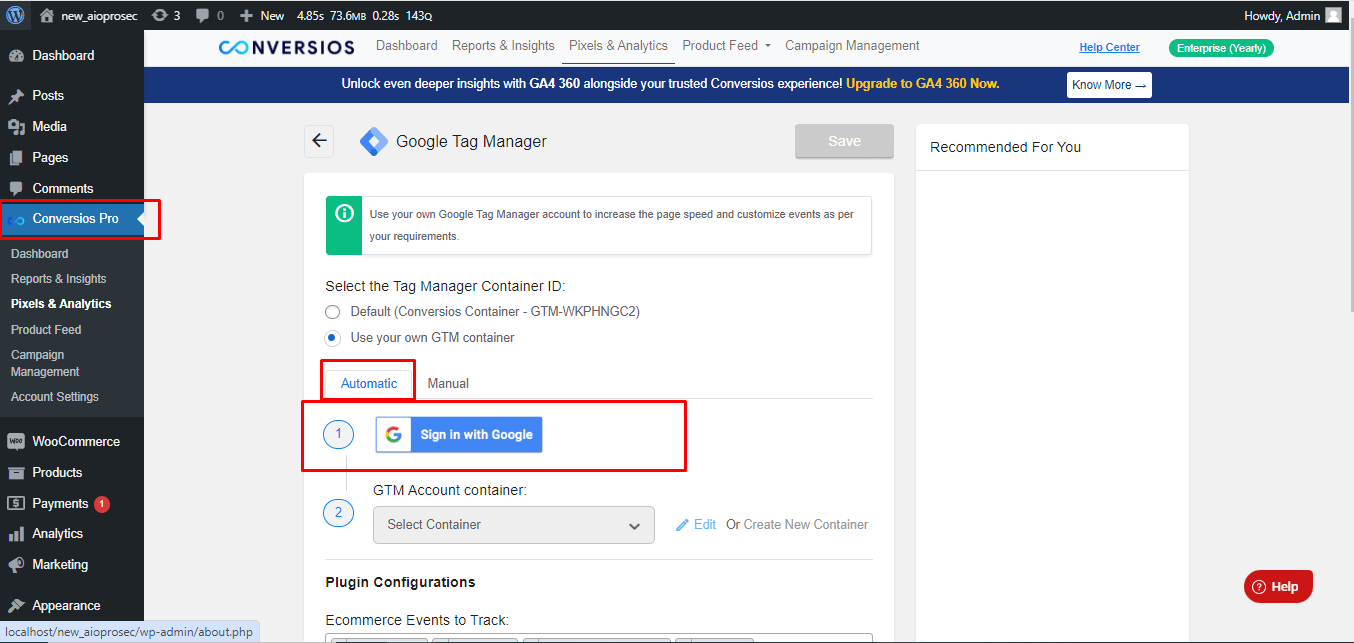Click the Save button
This screenshot has width=1354, height=643.
[x=844, y=141]
